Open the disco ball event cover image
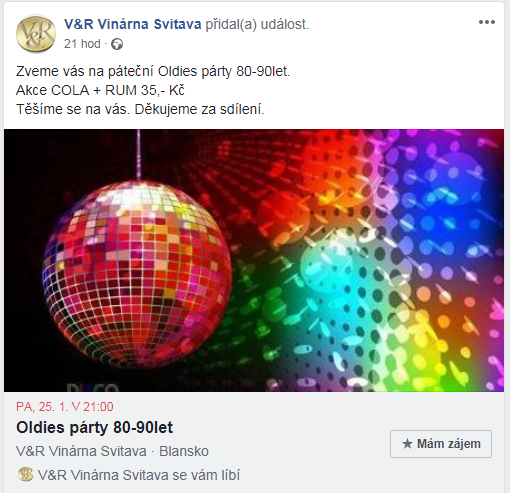Screen dimensions: 510x493 [254, 260]
